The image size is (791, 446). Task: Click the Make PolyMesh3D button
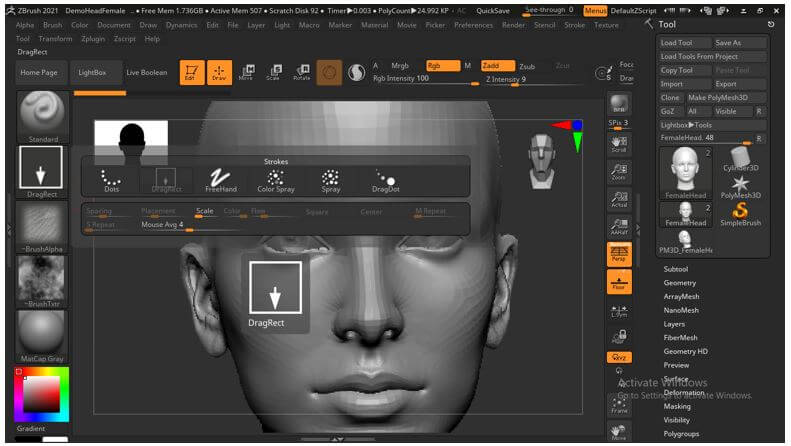725,97
